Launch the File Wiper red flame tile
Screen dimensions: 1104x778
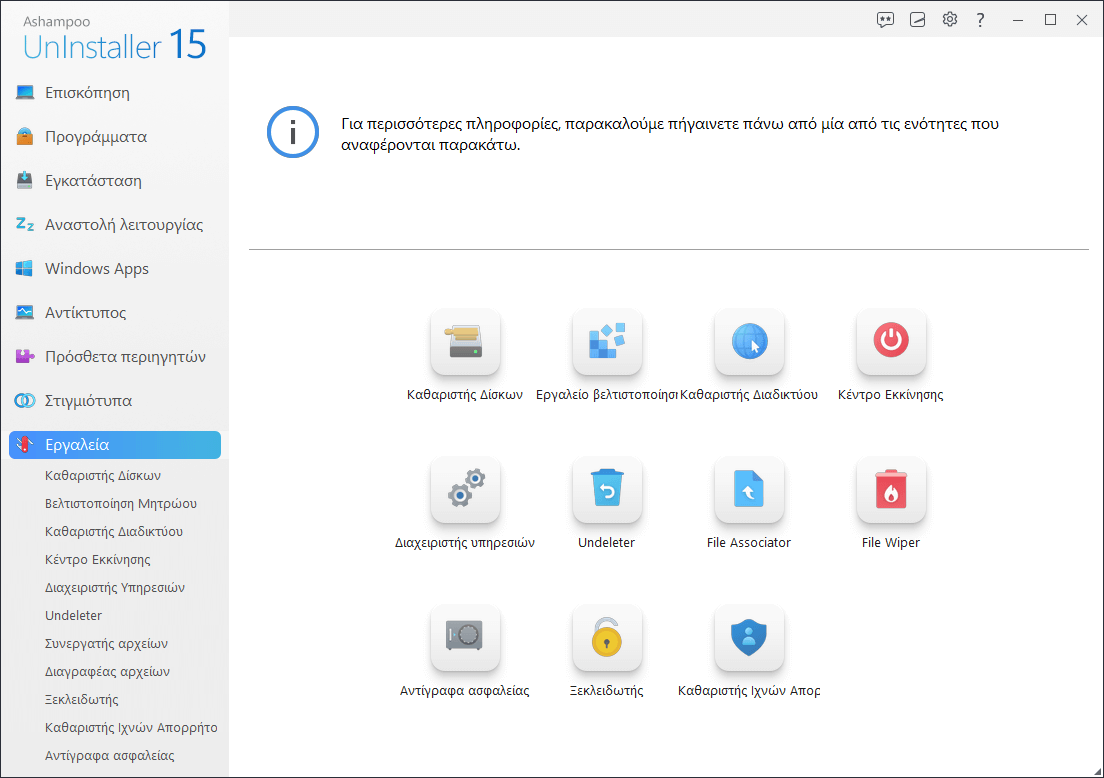(891, 490)
